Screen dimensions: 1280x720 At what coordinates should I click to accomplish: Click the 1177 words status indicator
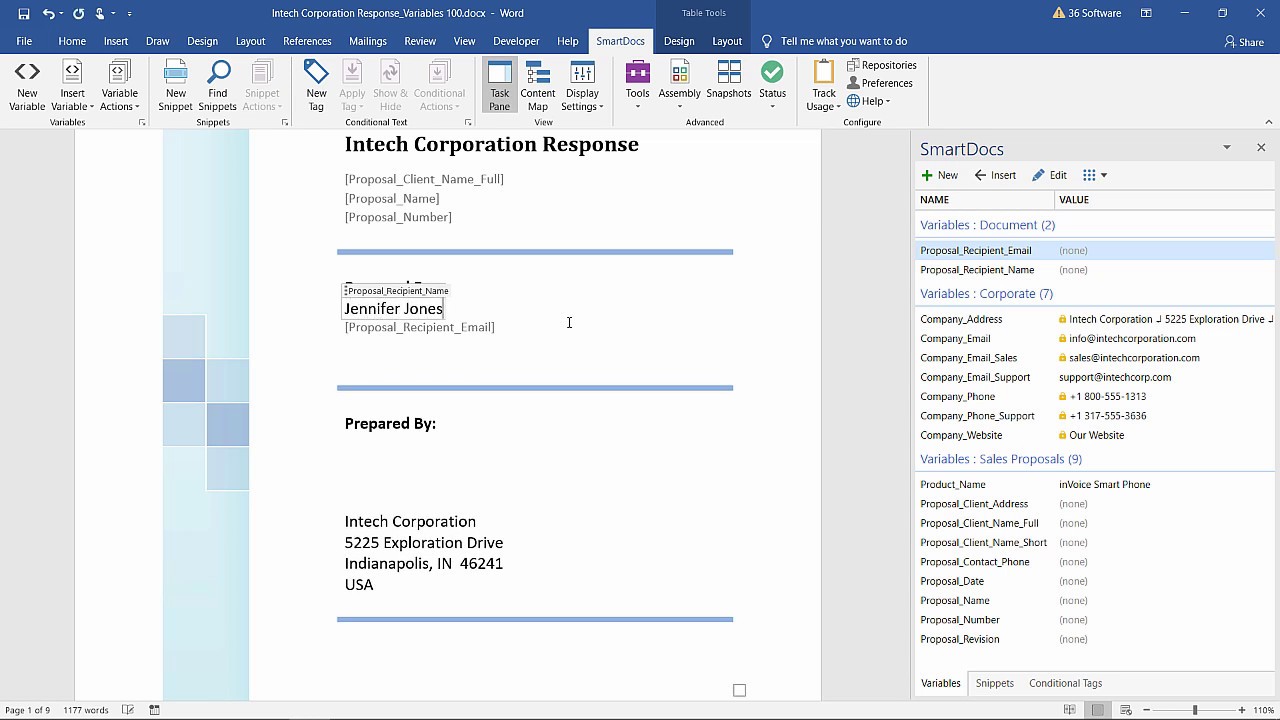85,710
